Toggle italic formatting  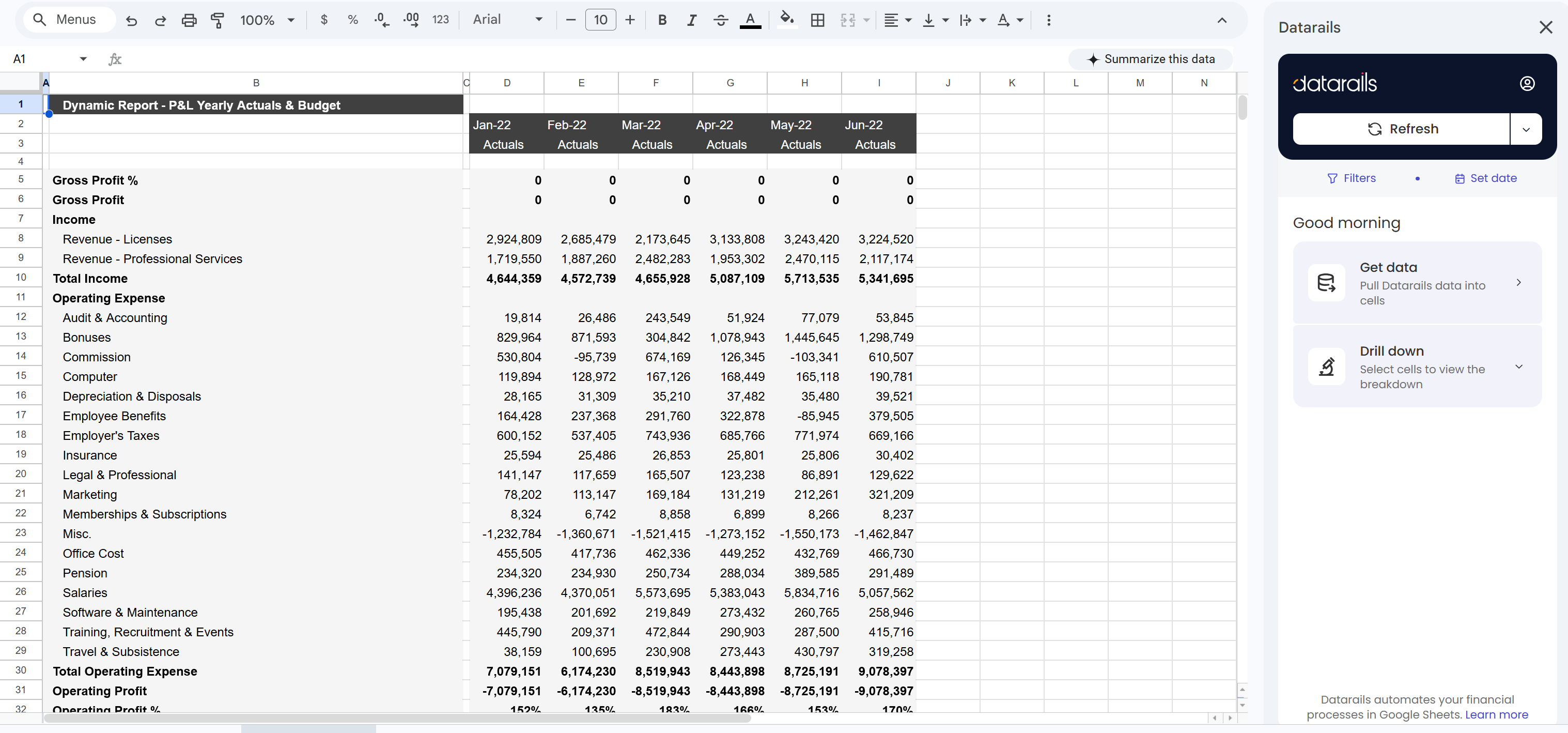691,20
